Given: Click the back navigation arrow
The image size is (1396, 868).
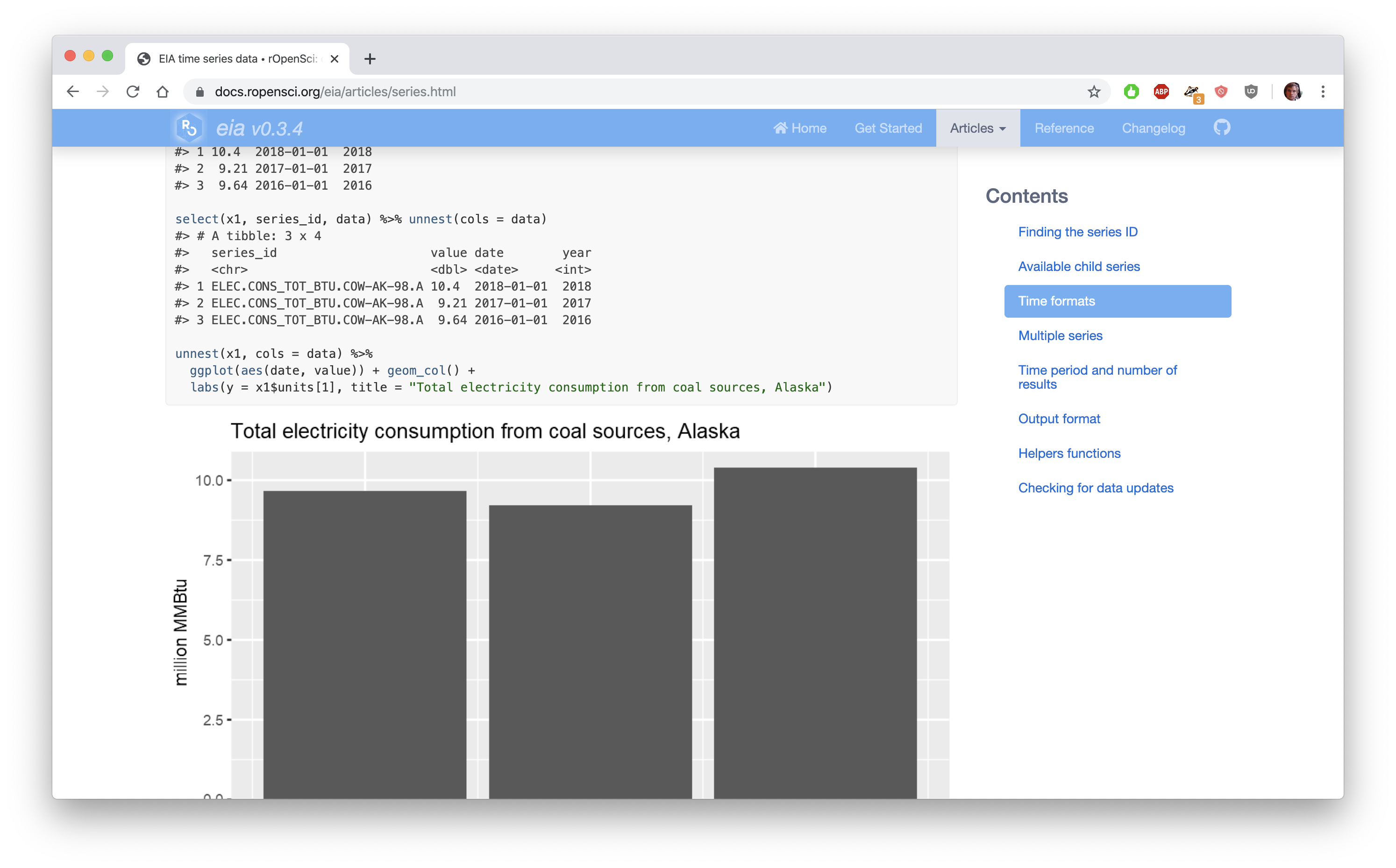Looking at the screenshot, I should point(73,91).
